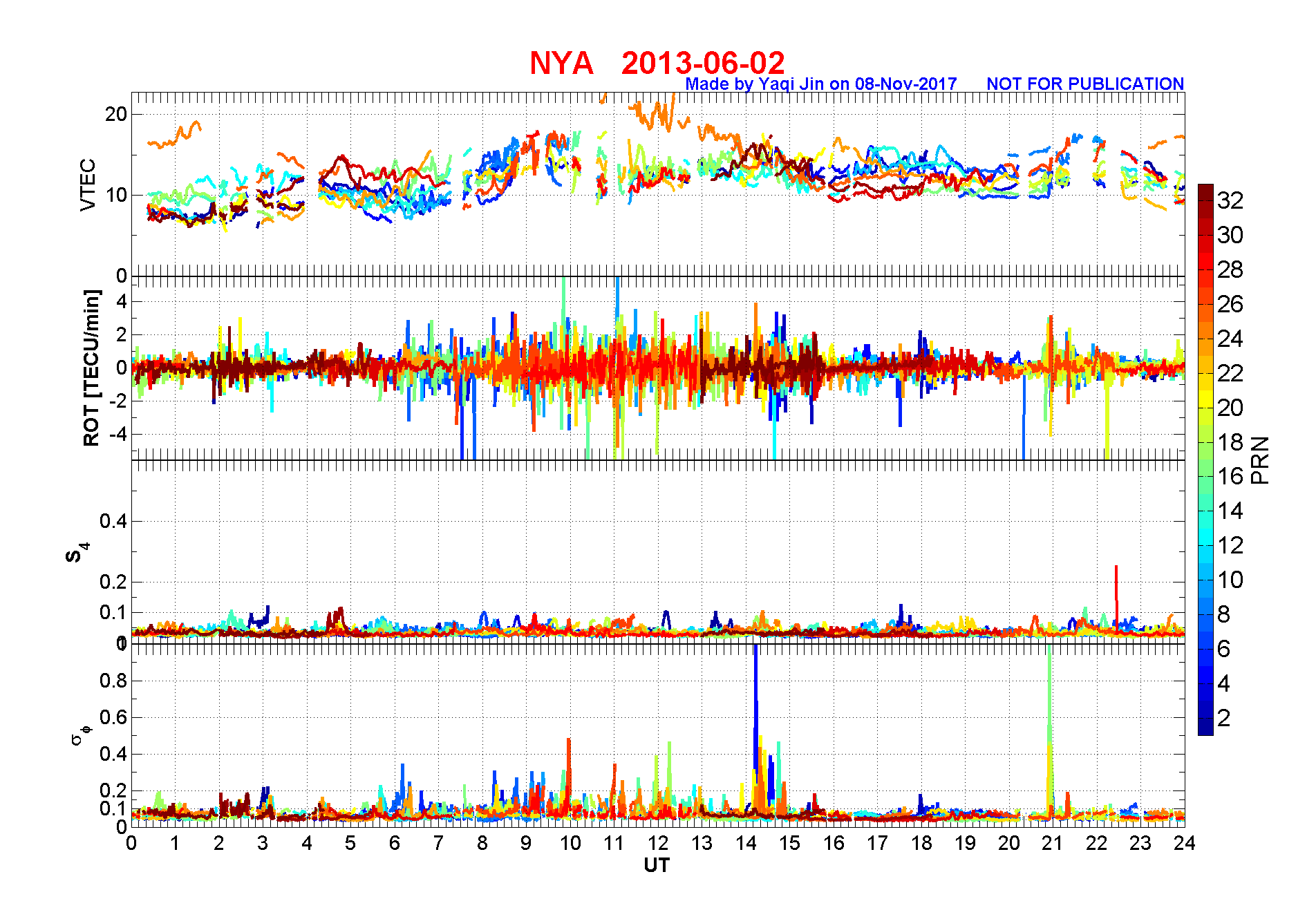The height and width of the screenshot is (919, 1316).
Task: Click ROT panel y-tick 4
Action: pos(122,301)
